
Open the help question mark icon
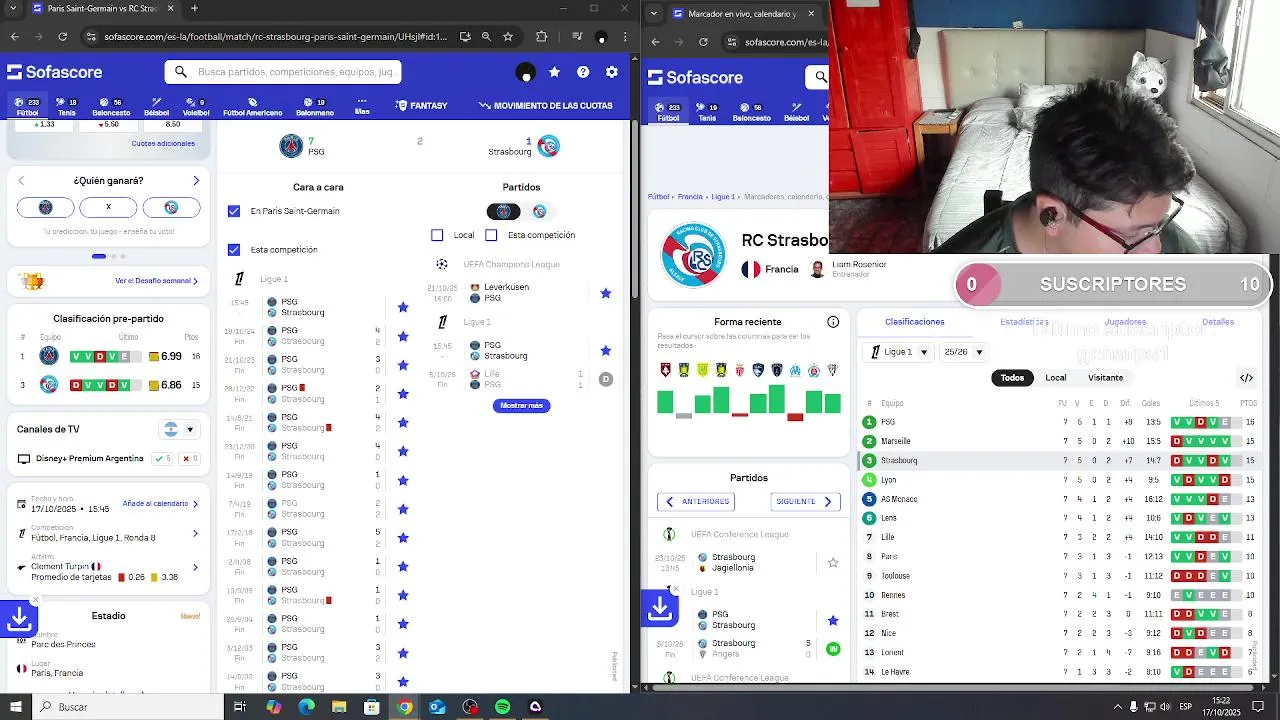(583, 72)
